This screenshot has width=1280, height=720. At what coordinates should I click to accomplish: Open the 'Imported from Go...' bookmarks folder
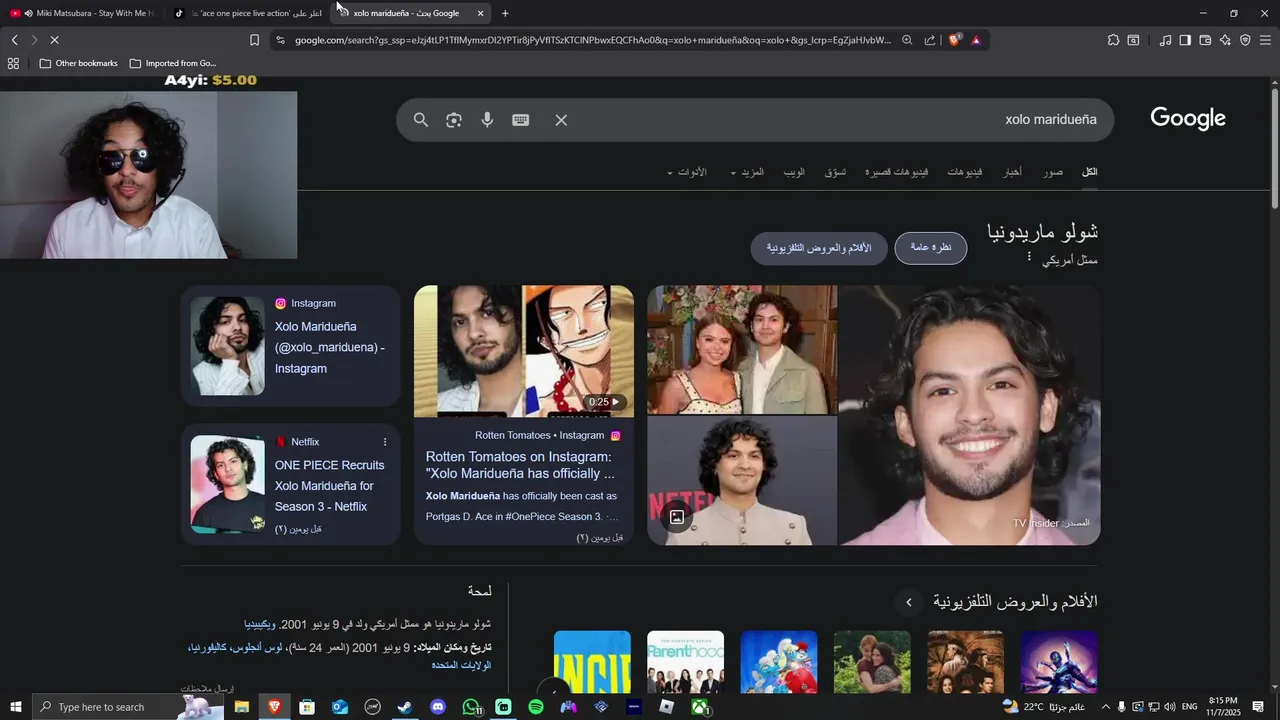coord(172,63)
